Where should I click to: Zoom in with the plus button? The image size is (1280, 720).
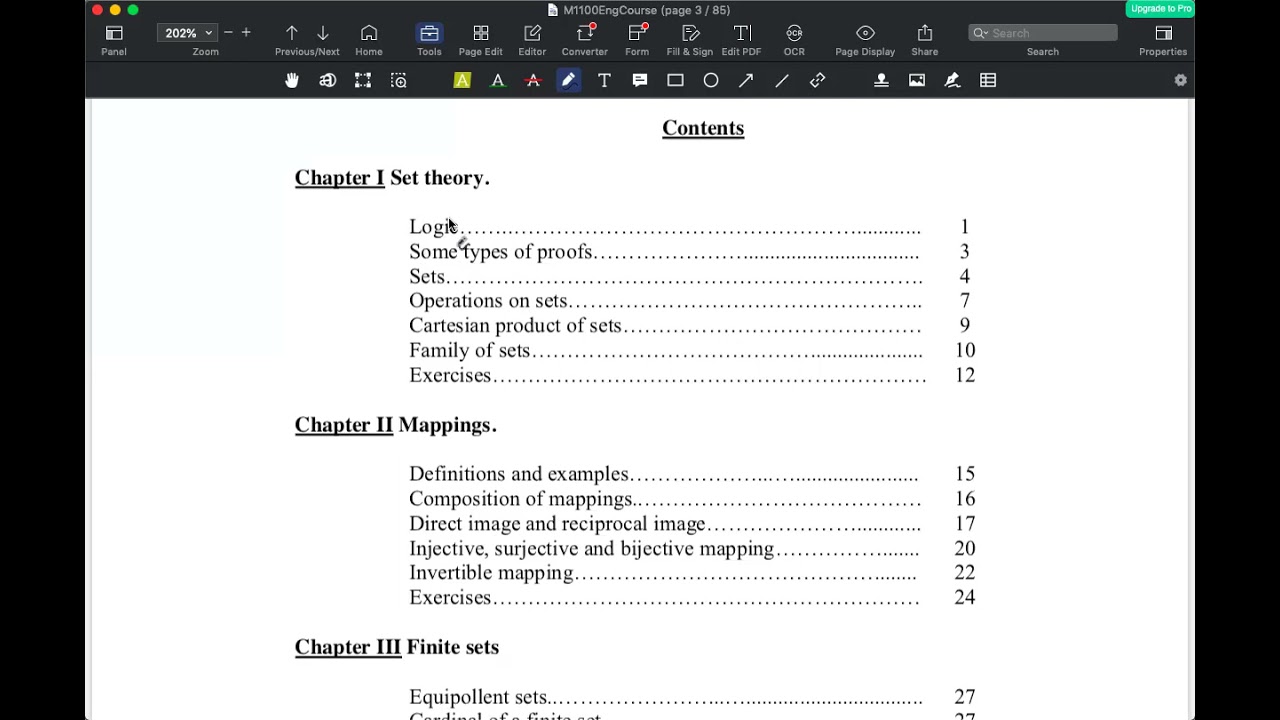coord(246,33)
